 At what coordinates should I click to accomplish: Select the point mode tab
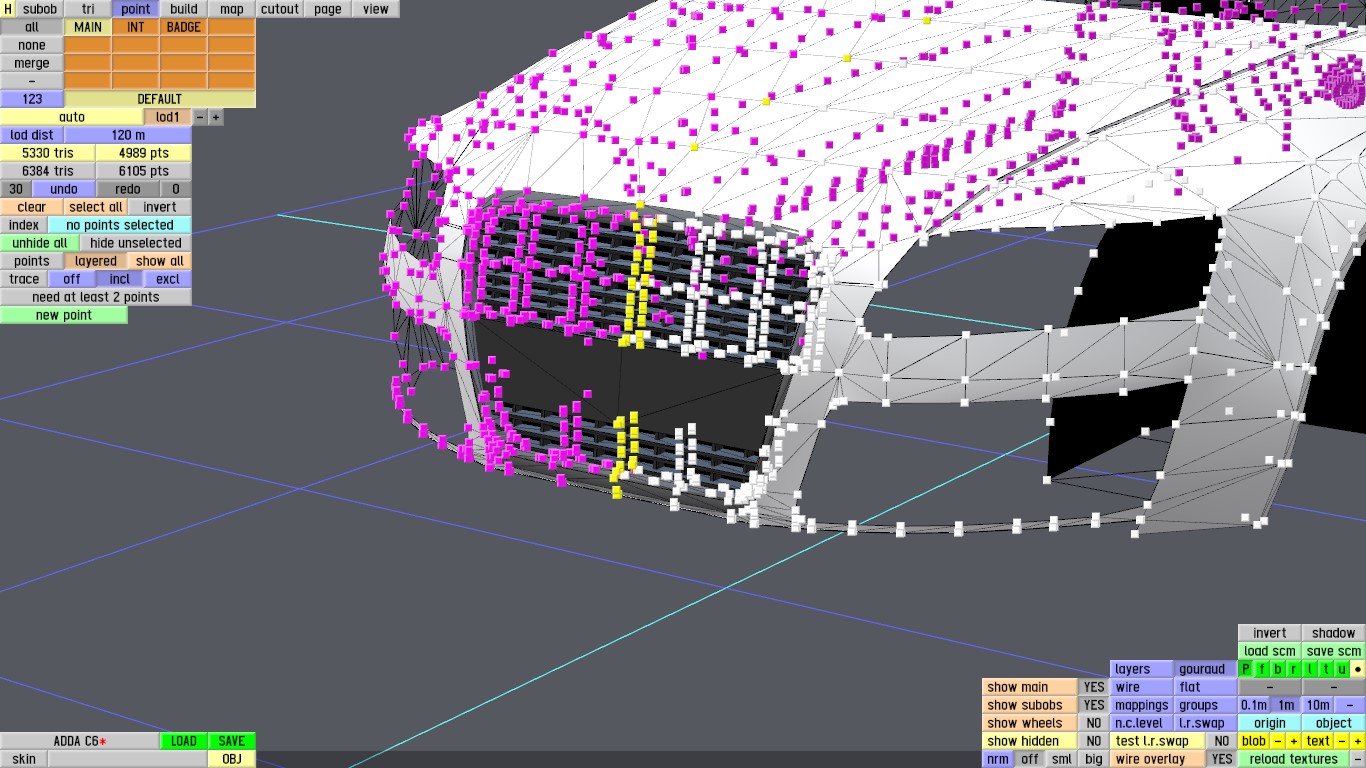(x=136, y=9)
